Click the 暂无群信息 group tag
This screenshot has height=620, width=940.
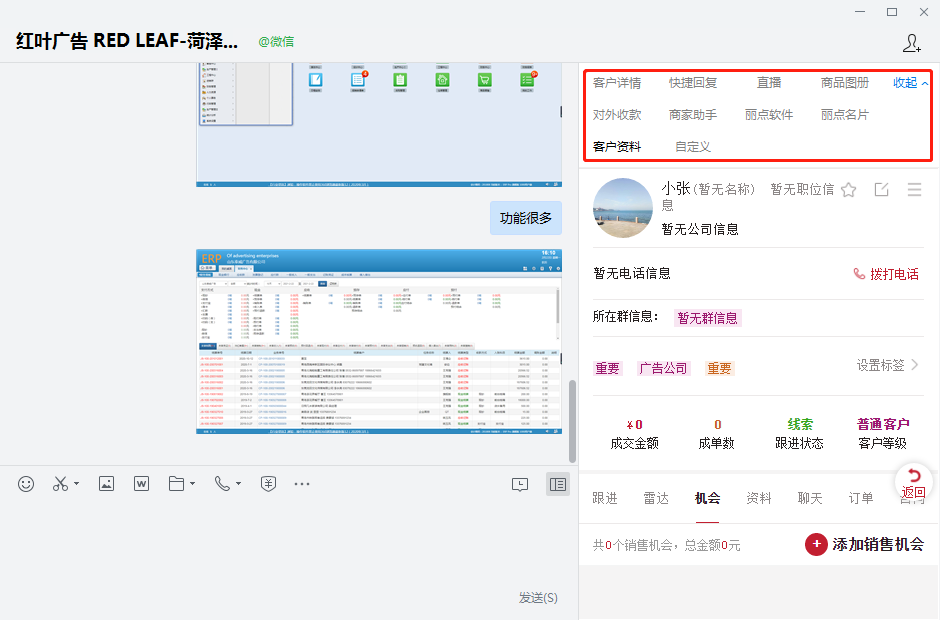pyautogui.click(x=708, y=318)
